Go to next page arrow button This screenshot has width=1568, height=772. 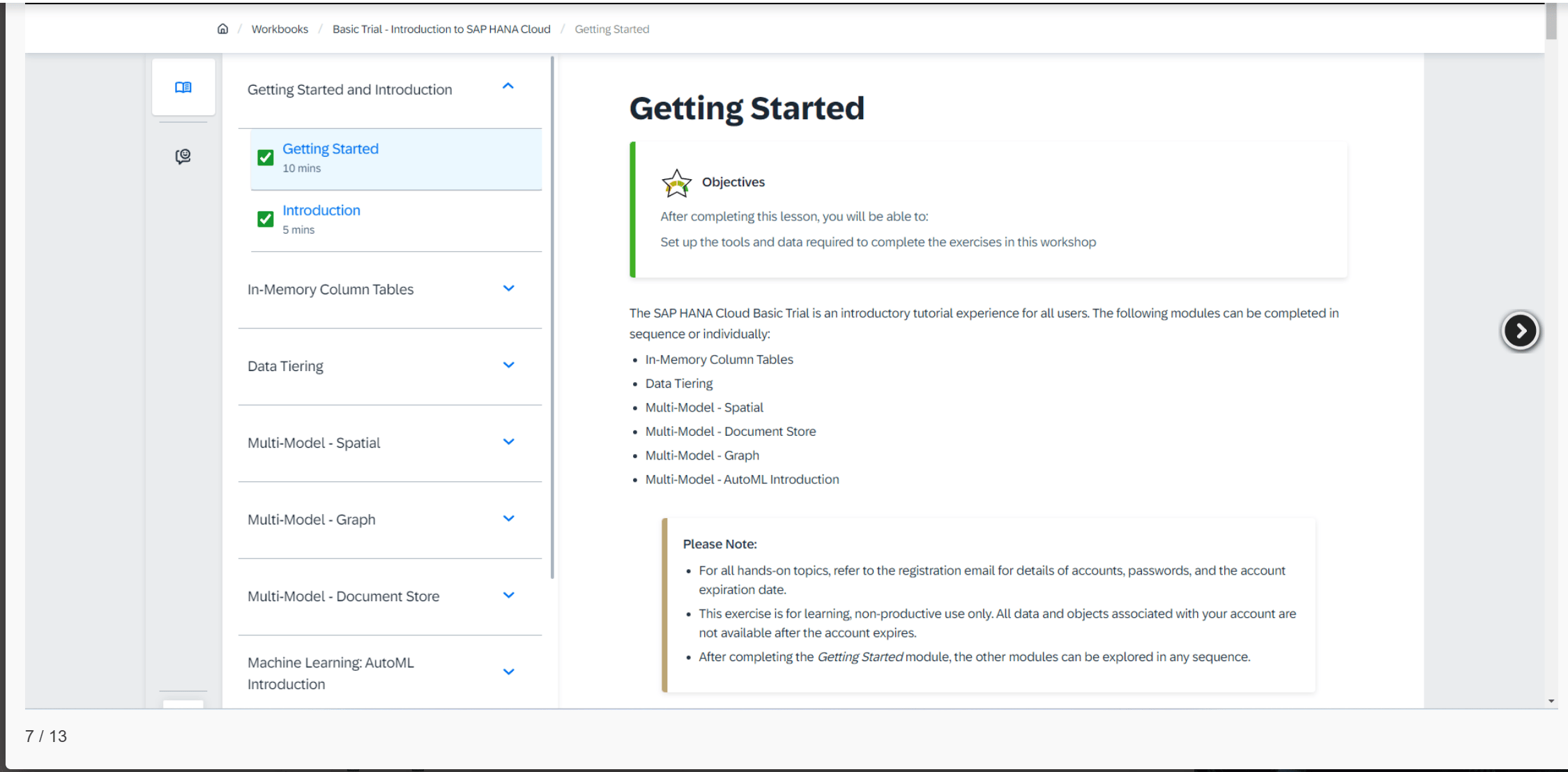click(x=1520, y=331)
